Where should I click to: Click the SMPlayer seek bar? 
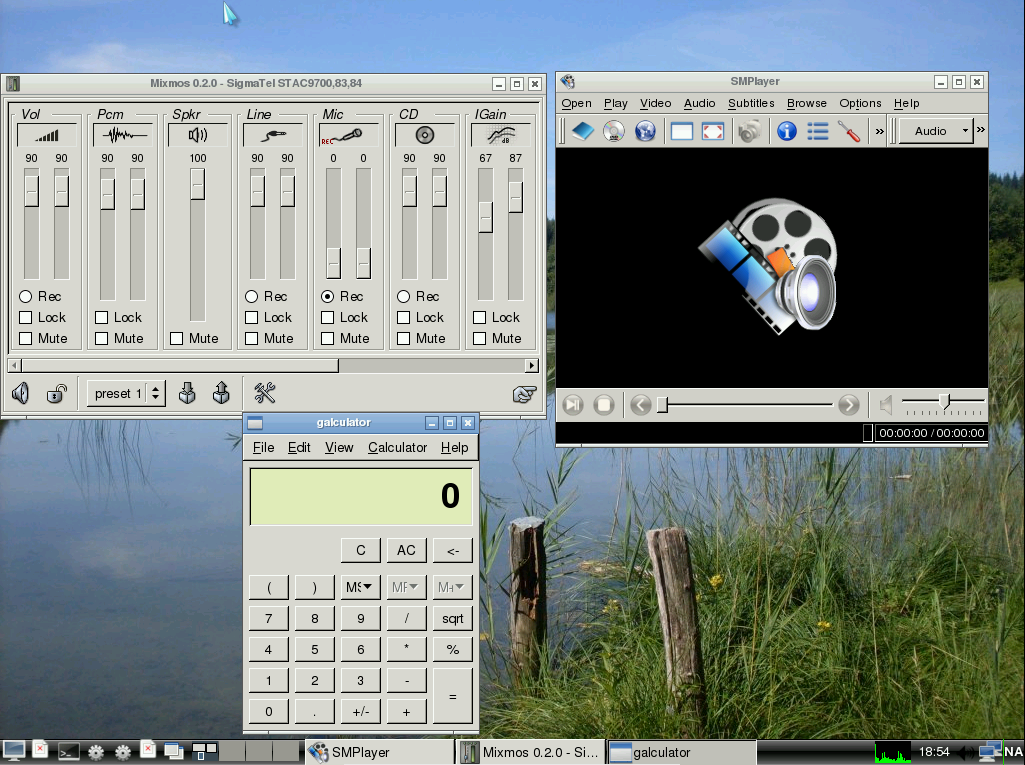click(745, 405)
